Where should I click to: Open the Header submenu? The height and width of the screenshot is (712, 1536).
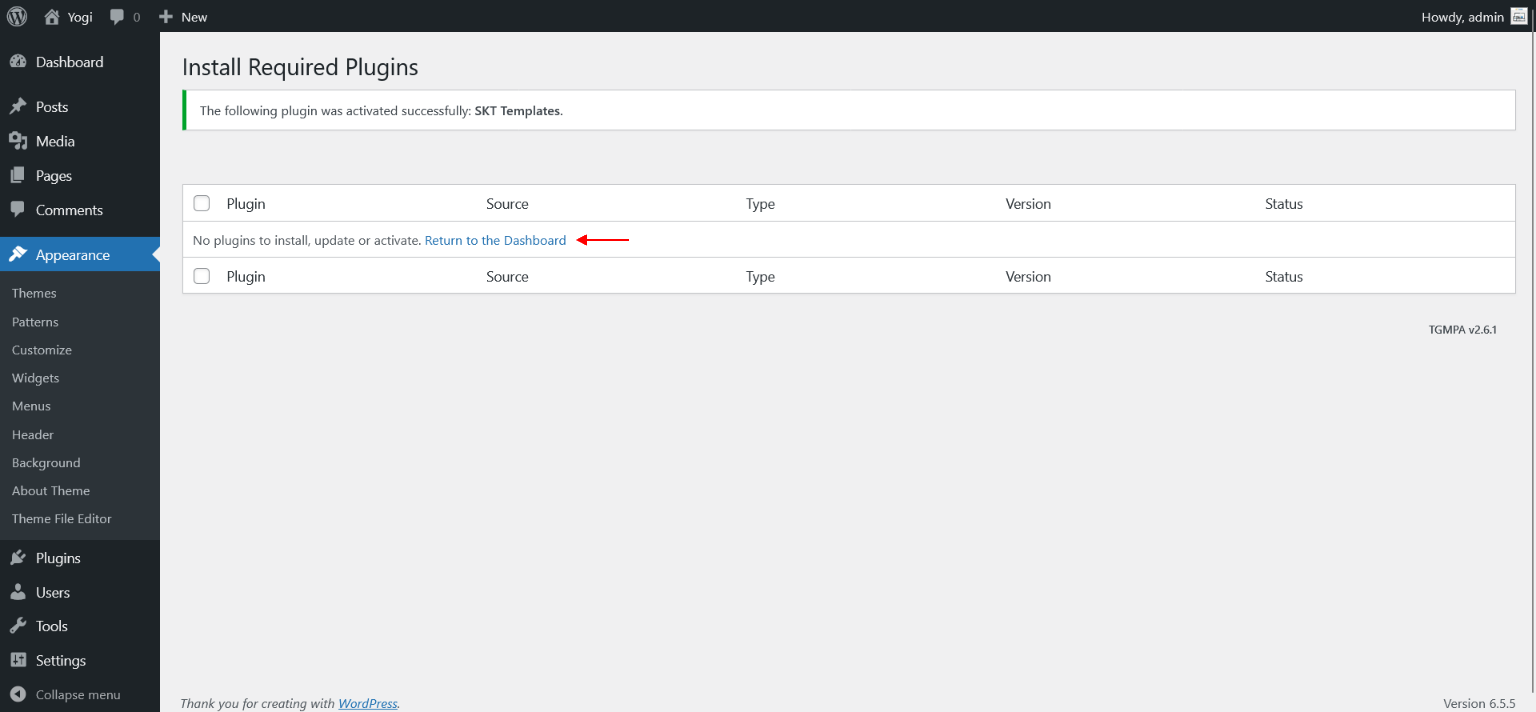click(33, 435)
